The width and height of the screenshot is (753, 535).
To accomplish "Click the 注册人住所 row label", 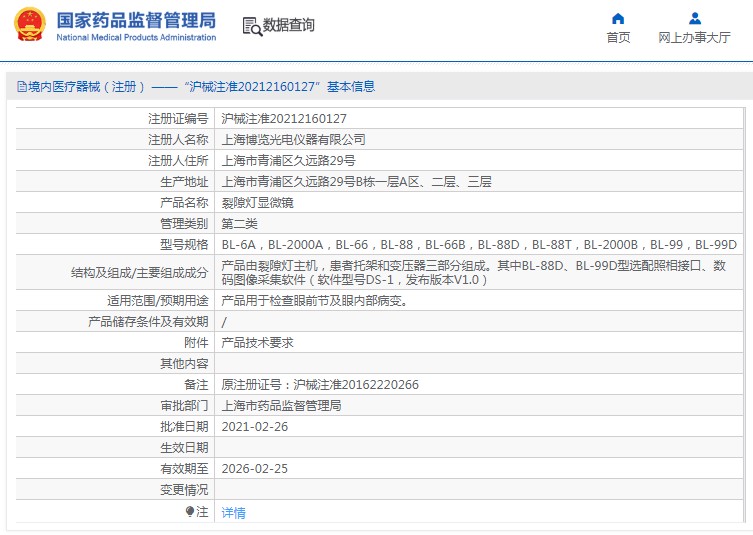I will click(178, 161).
